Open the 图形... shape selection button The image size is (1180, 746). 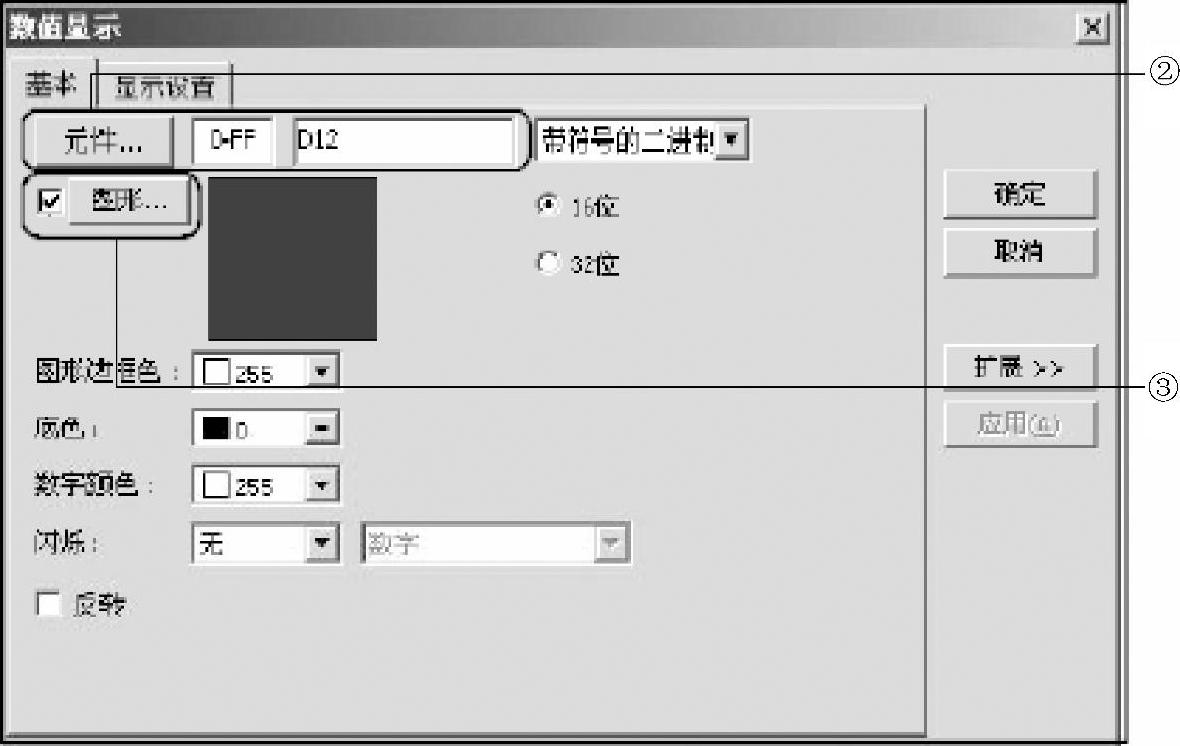pos(129,200)
